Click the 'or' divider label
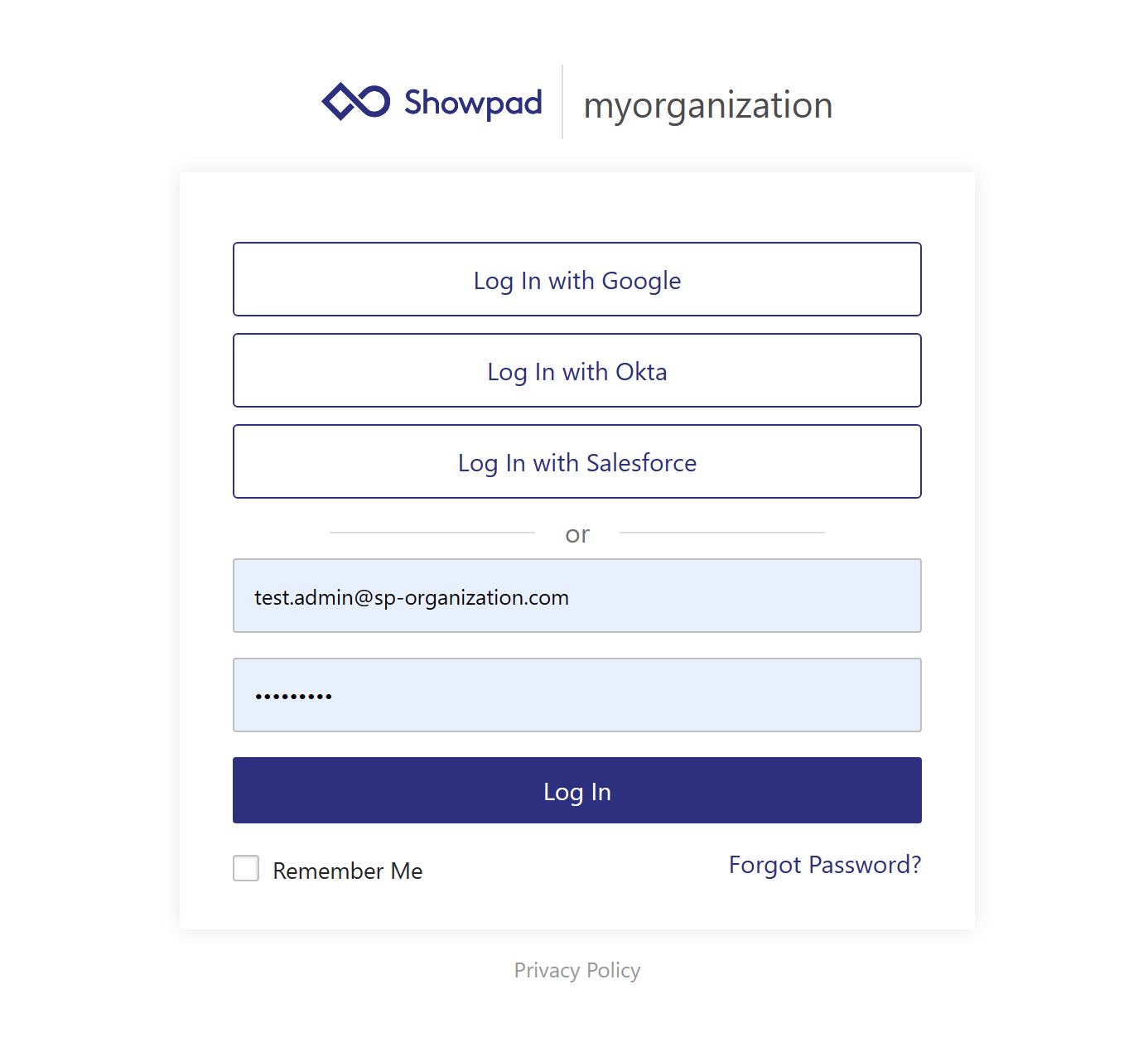The image size is (1148, 1052). point(577,533)
